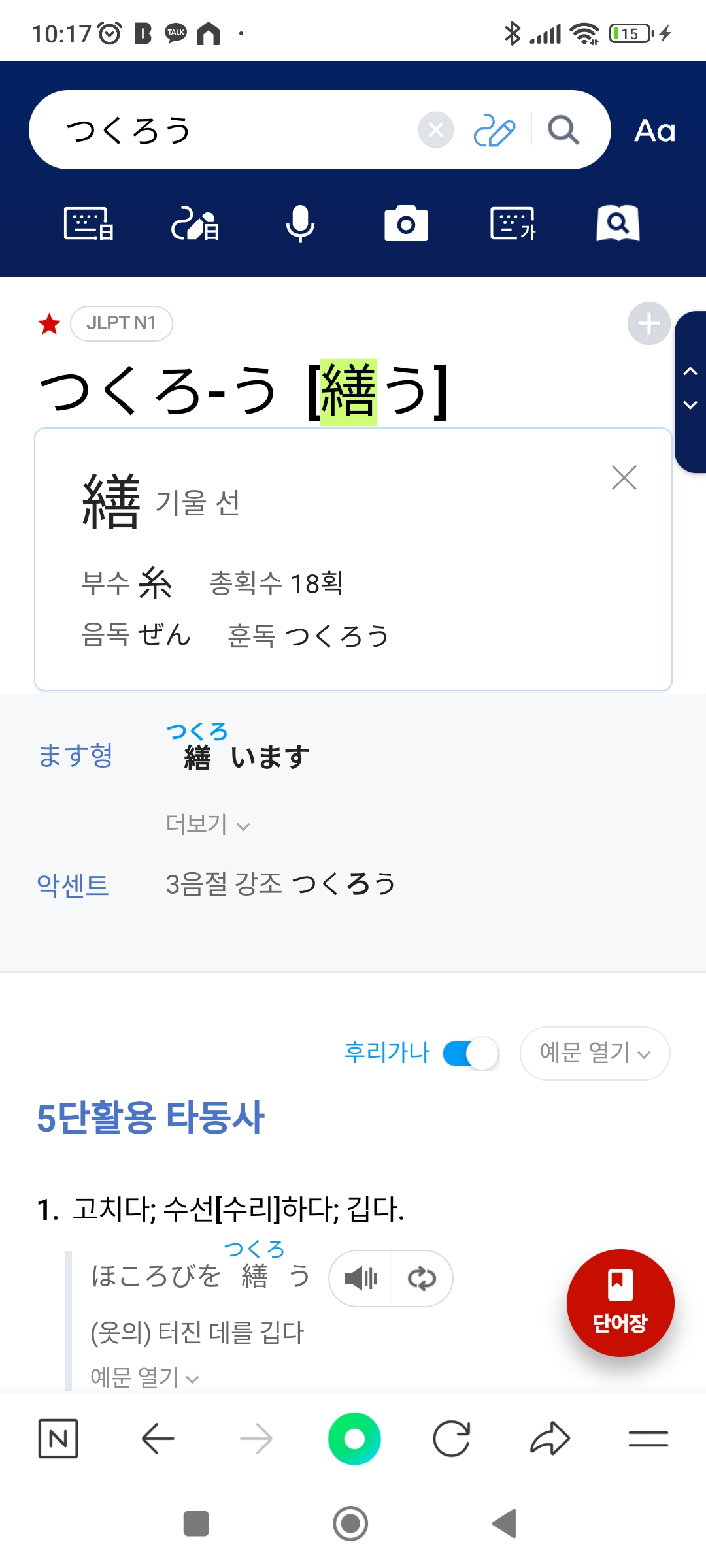Open the 예문 열기 dropdown near furigana

tap(594, 1053)
